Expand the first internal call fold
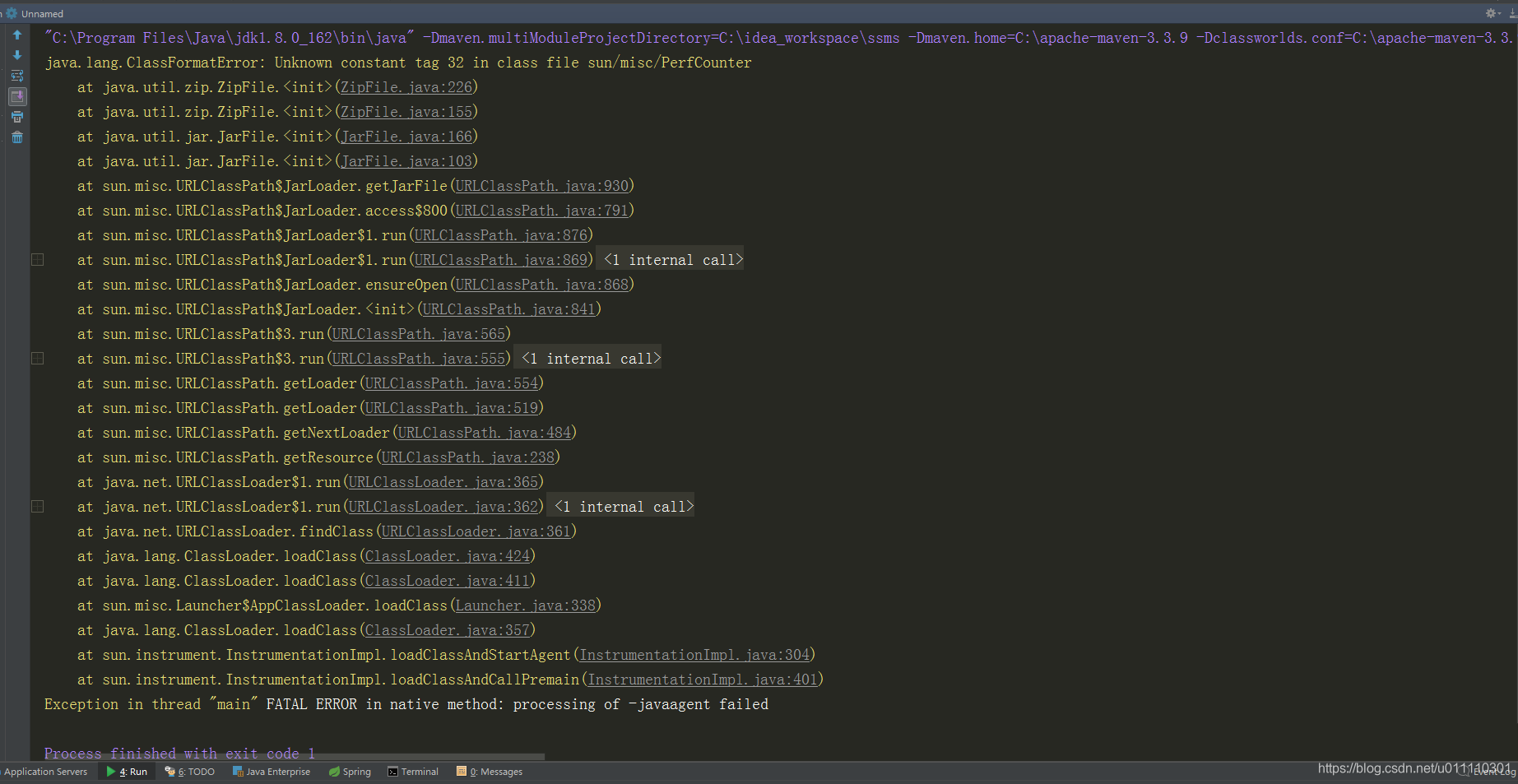Viewport: 1518px width, 784px height. pyautogui.click(x=669, y=259)
